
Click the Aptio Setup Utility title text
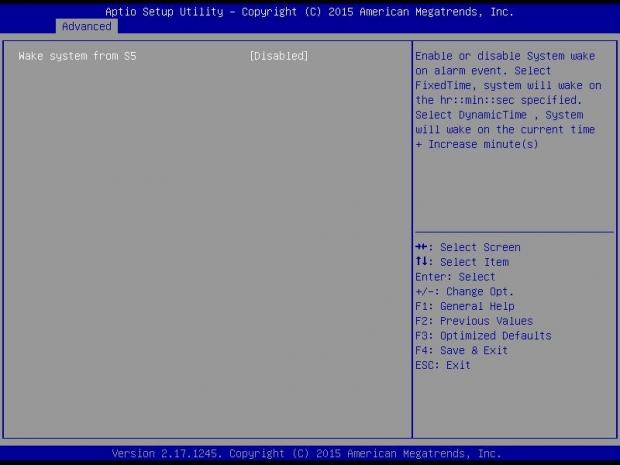pos(309,12)
